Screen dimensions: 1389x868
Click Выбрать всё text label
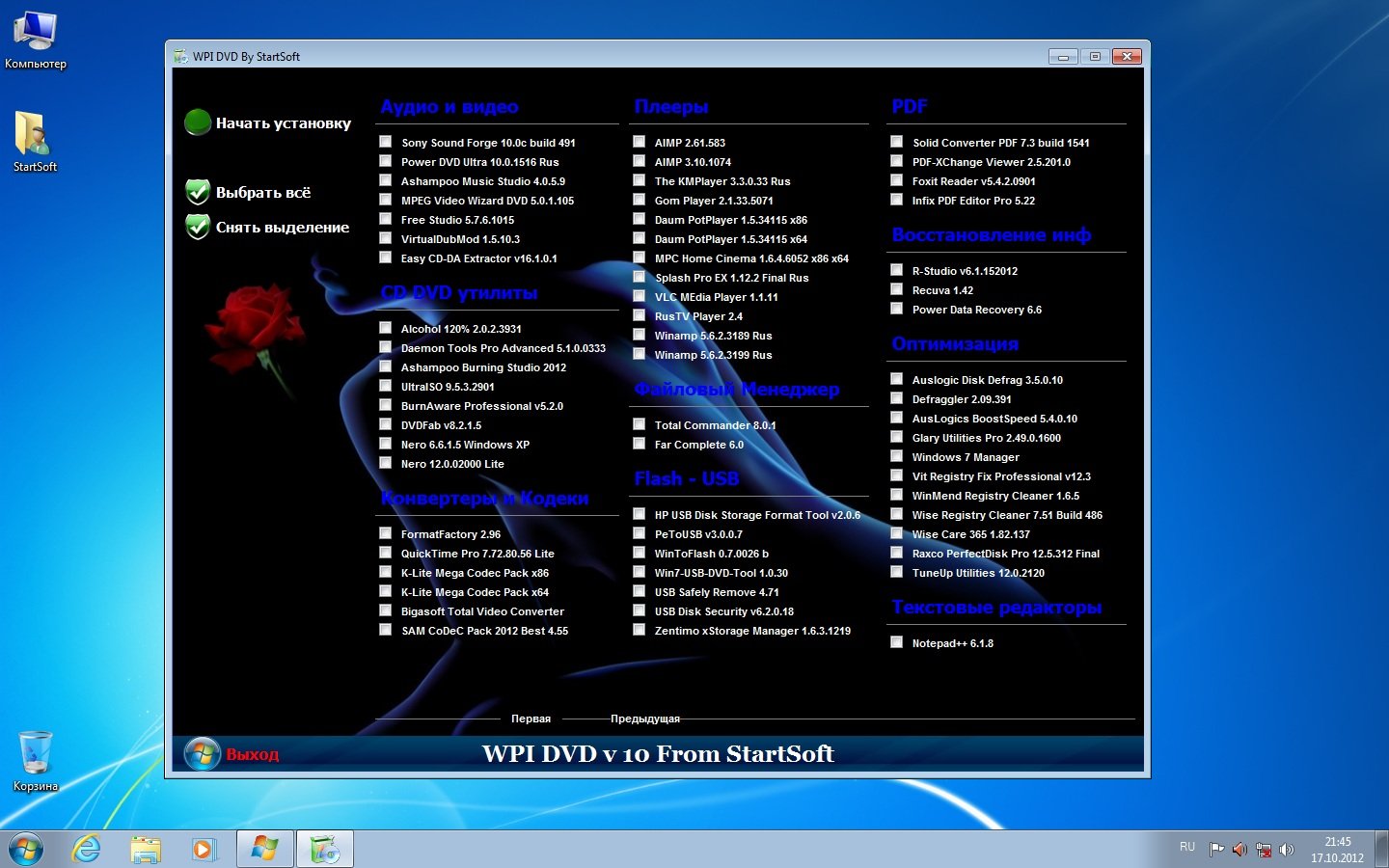pyautogui.click(x=263, y=193)
